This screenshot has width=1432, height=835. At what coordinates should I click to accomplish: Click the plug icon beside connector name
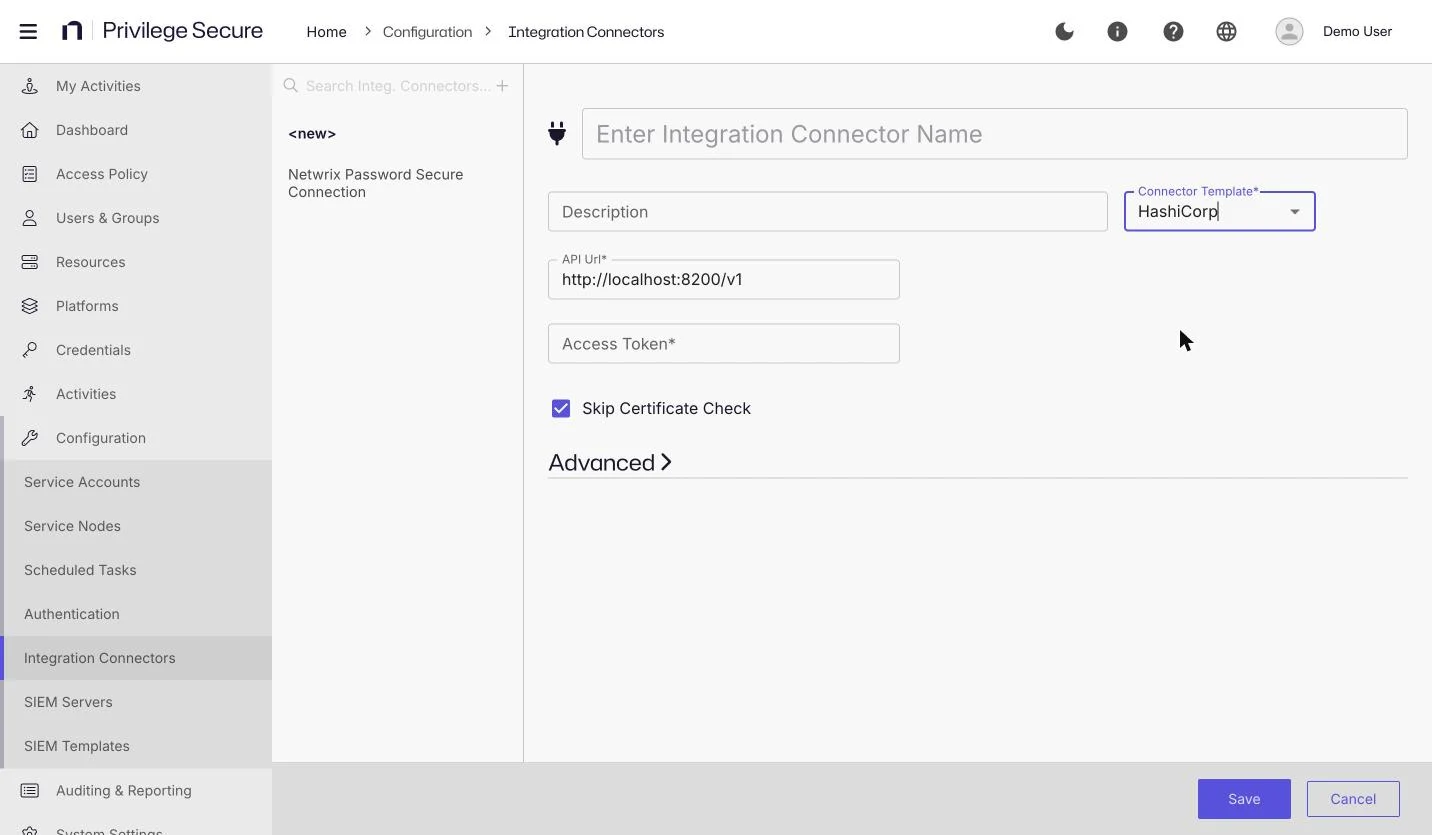tap(557, 133)
